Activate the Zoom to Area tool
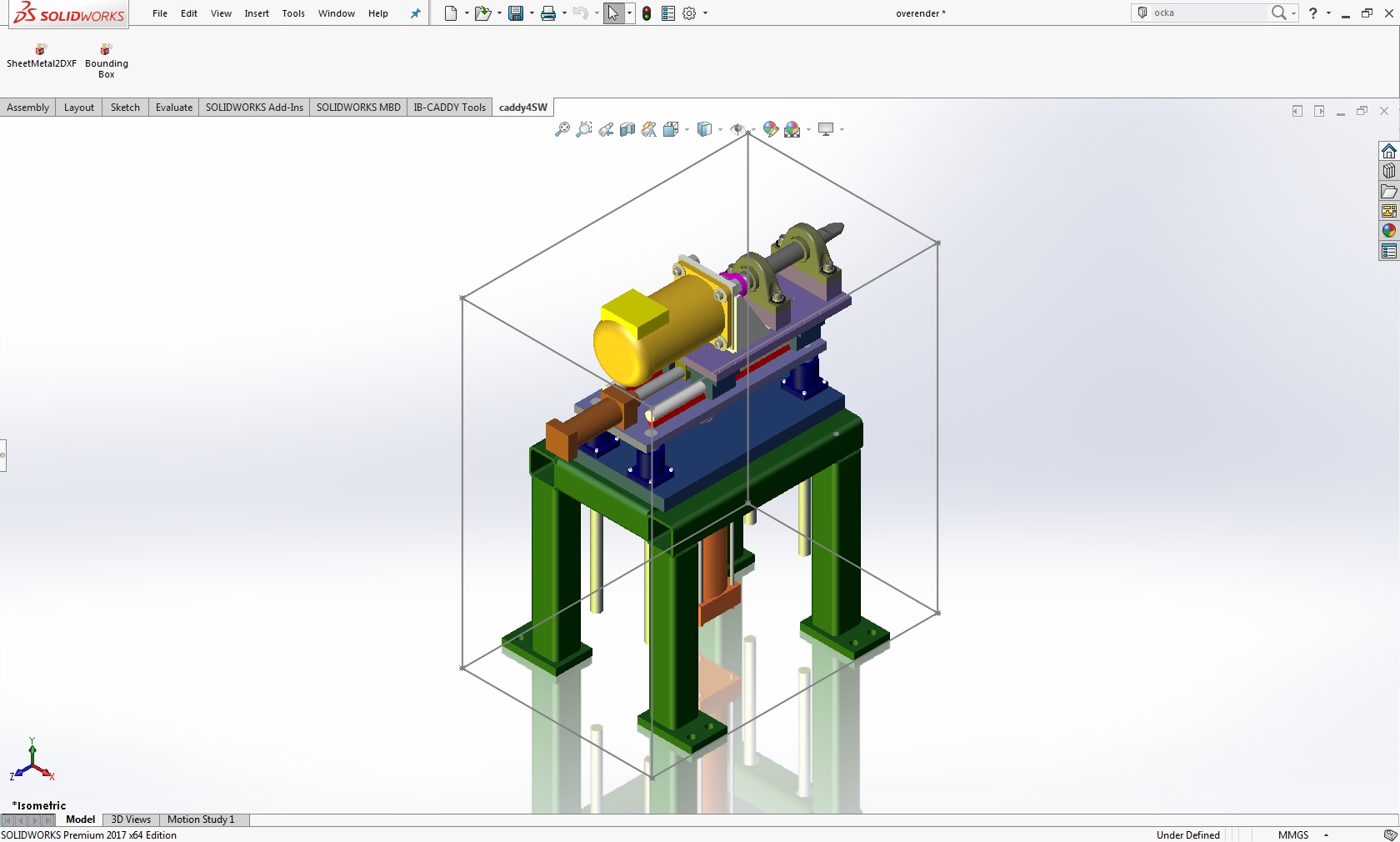This screenshot has width=1400, height=842. (584, 129)
